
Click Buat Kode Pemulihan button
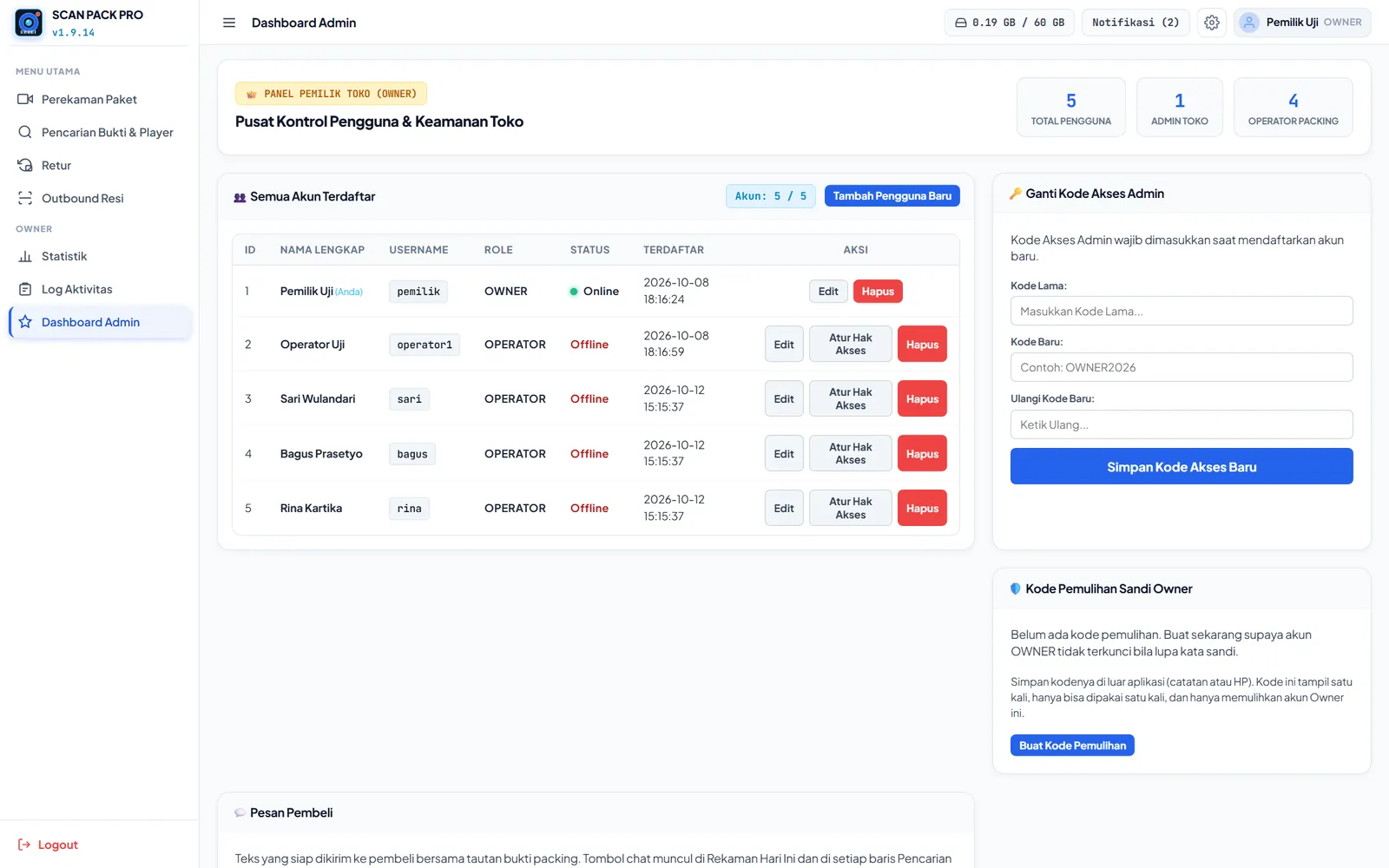point(1072,746)
